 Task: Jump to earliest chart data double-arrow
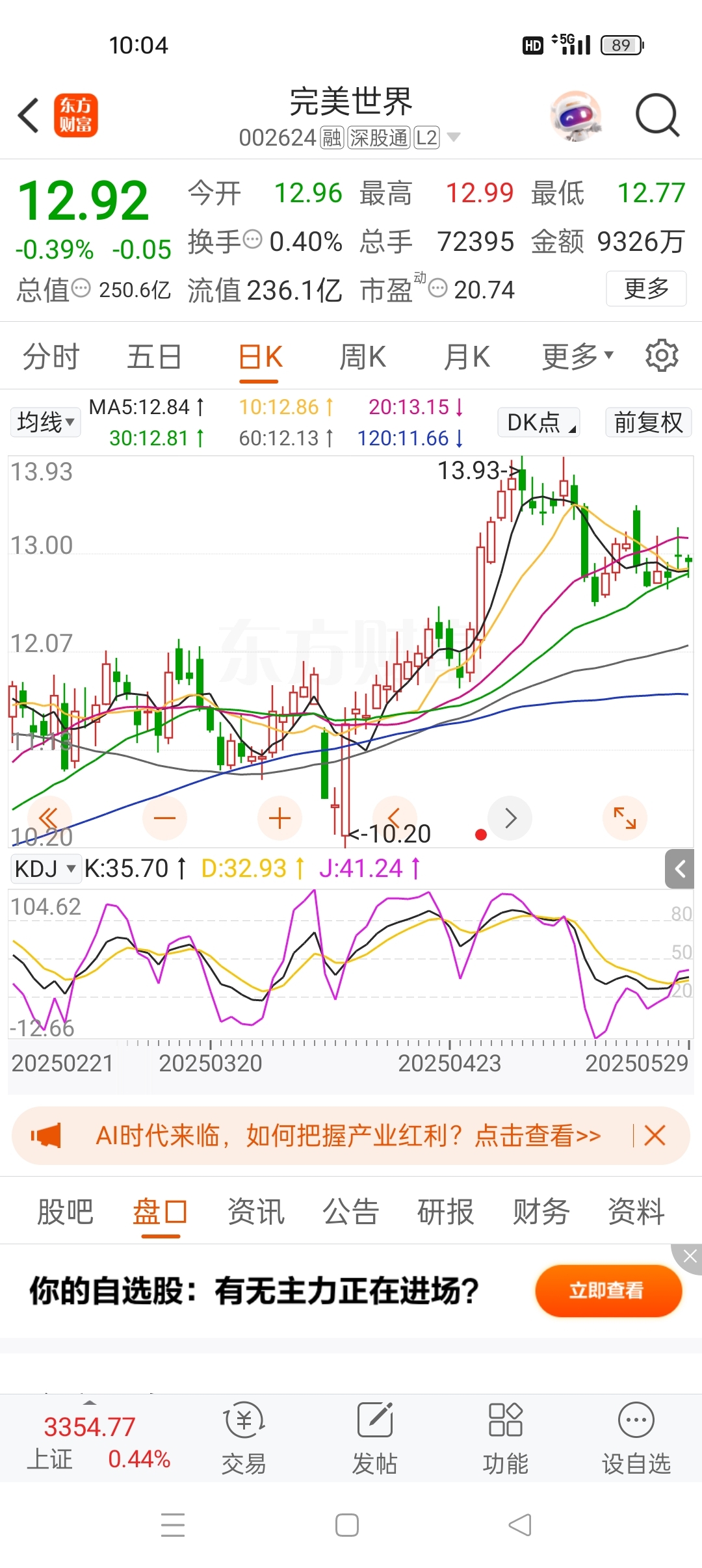click(49, 818)
